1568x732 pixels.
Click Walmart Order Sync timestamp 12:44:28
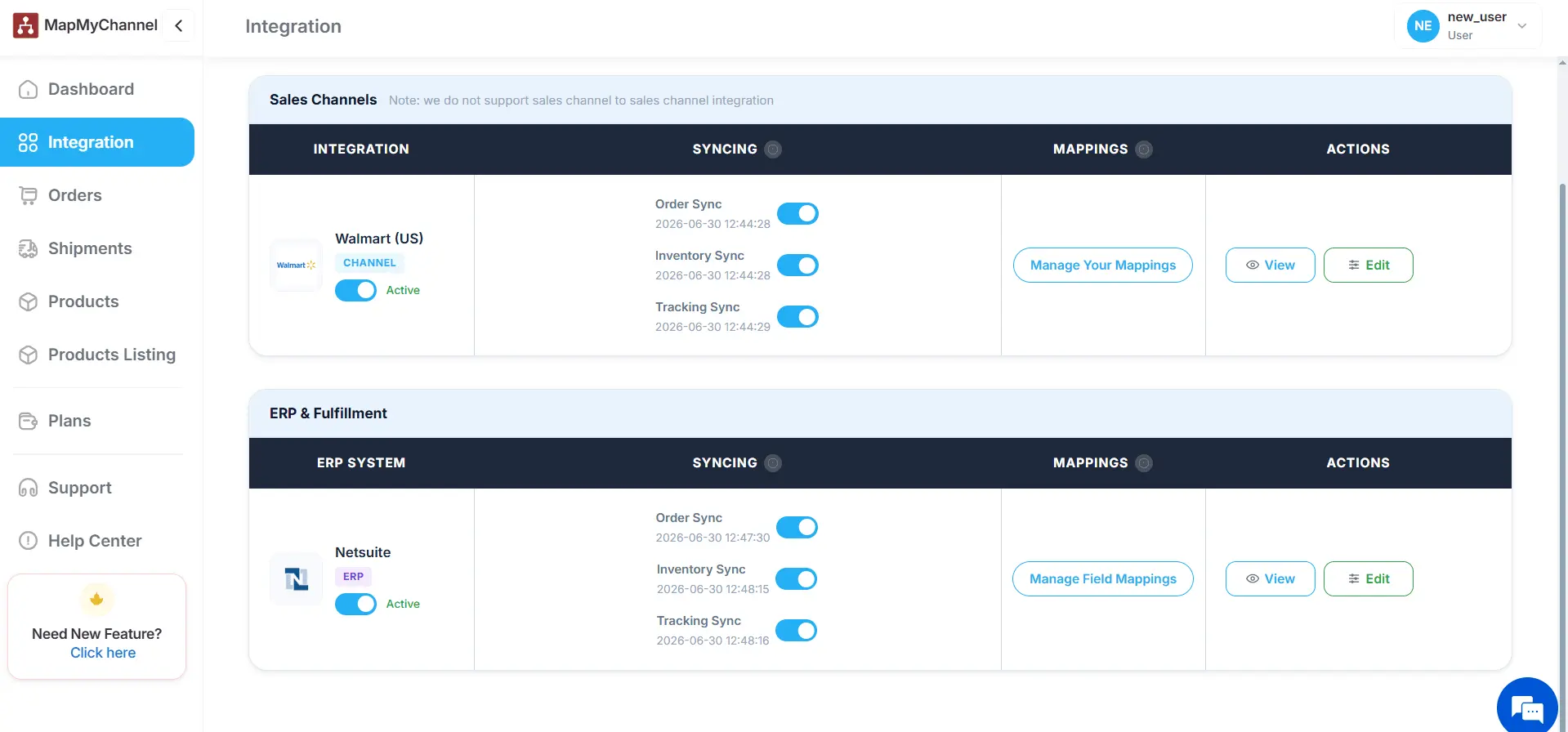(x=713, y=224)
